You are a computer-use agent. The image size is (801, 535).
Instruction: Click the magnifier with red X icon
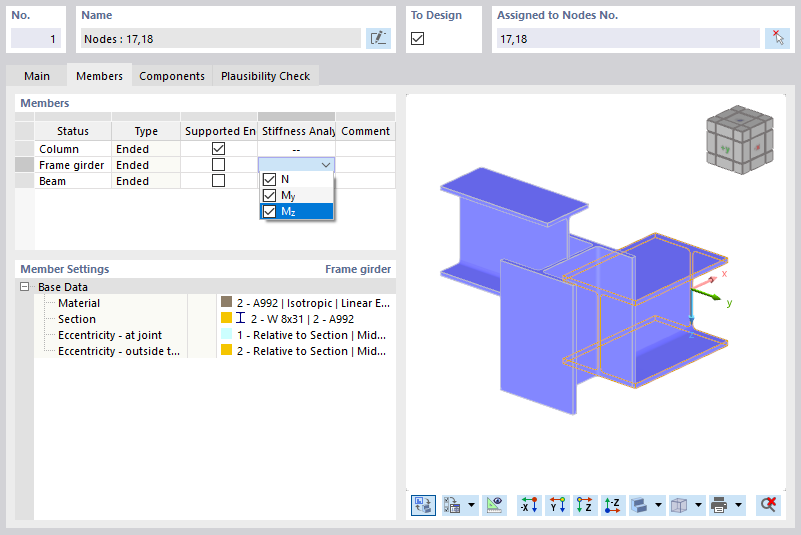coord(768,505)
